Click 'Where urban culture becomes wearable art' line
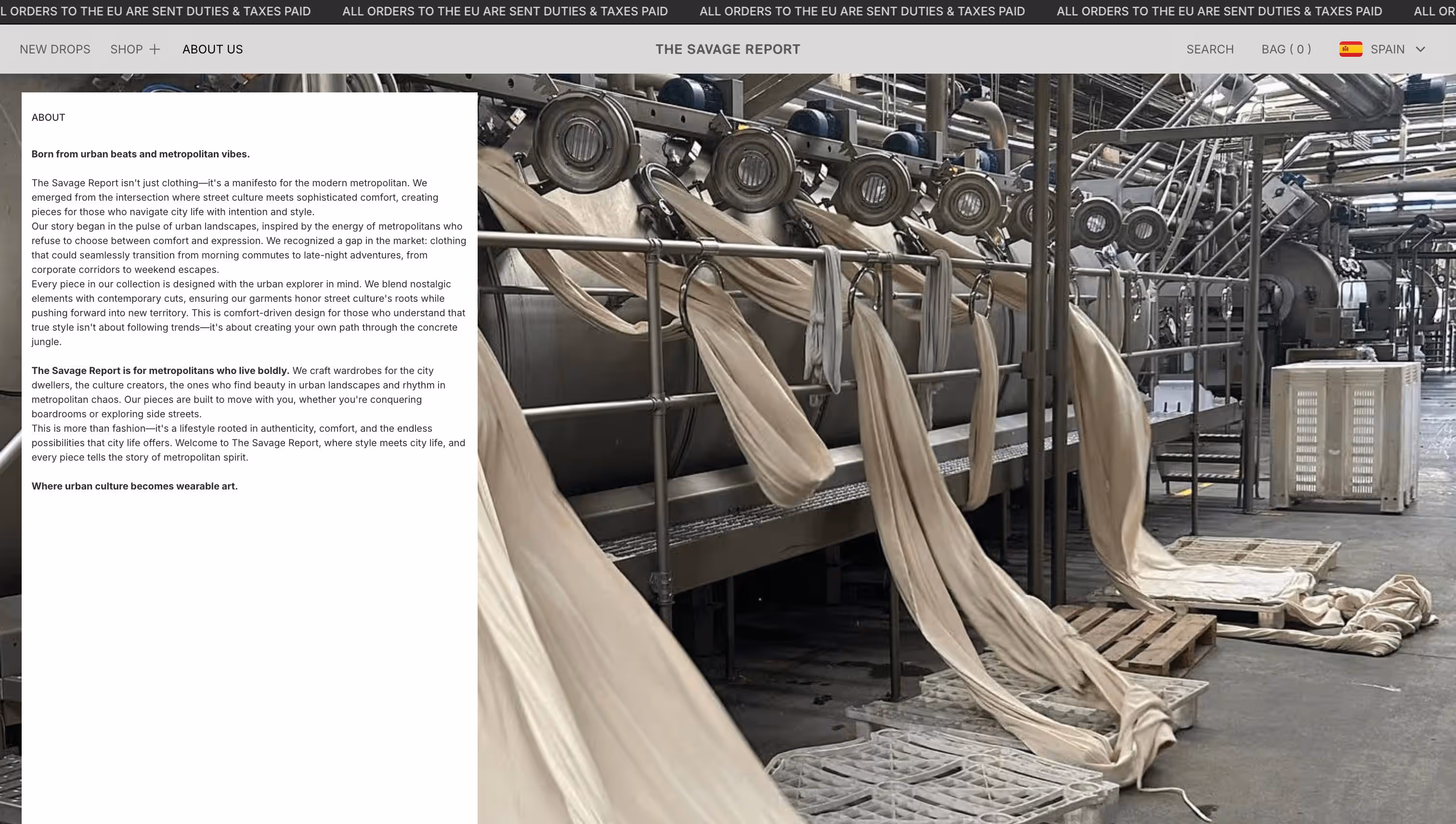This screenshot has width=1456, height=824. click(x=135, y=486)
